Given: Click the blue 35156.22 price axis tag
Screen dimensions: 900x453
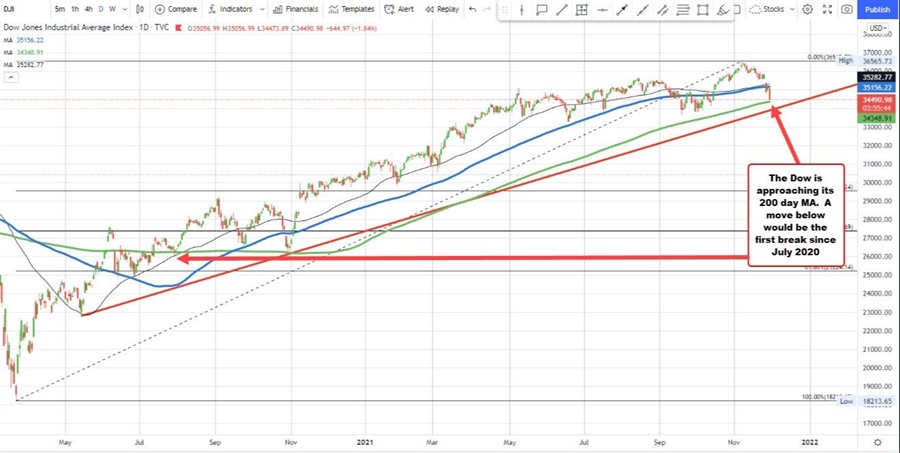Looking at the screenshot, I should pos(878,87).
